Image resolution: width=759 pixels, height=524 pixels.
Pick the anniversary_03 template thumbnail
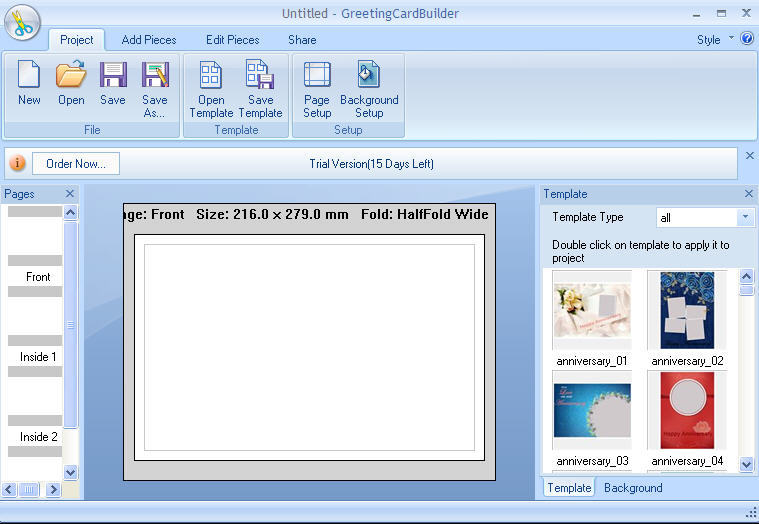pyautogui.click(x=592, y=410)
